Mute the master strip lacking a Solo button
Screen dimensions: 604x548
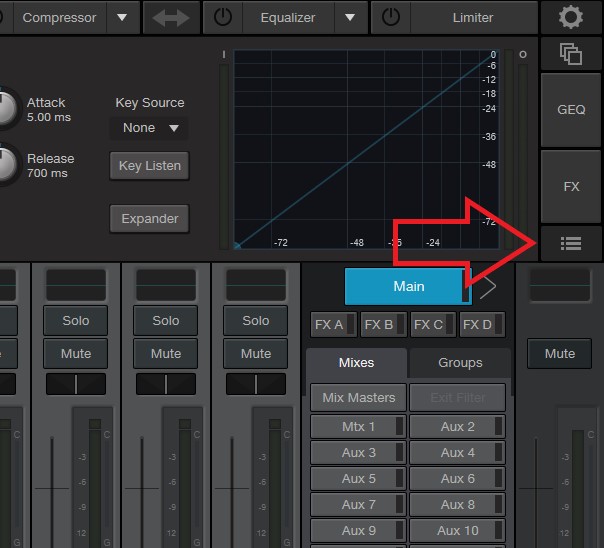(x=559, y=354)
